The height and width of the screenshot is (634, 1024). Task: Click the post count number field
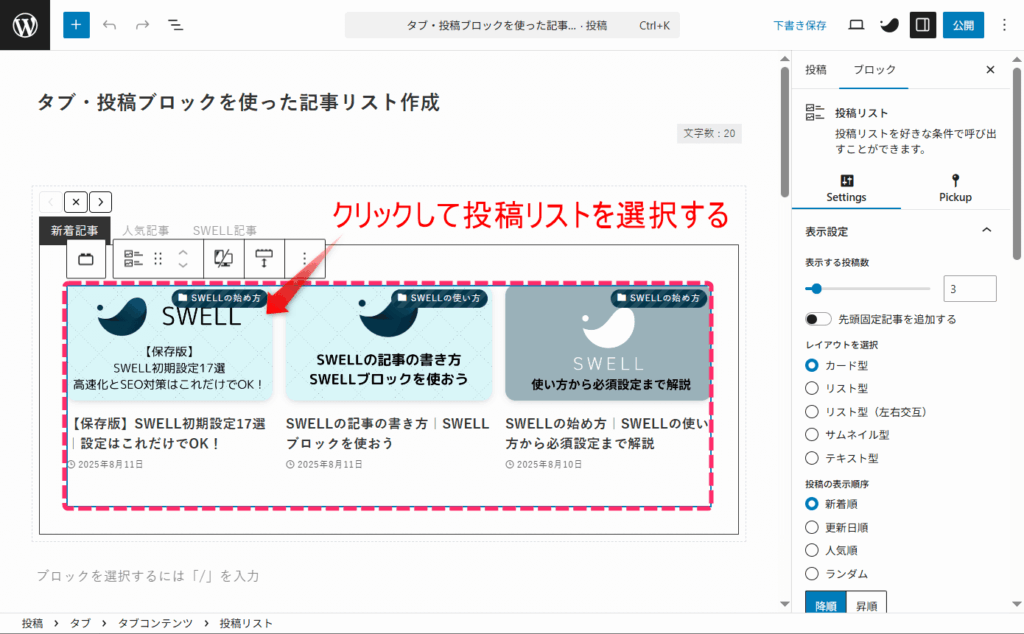(x=970, y=289)
